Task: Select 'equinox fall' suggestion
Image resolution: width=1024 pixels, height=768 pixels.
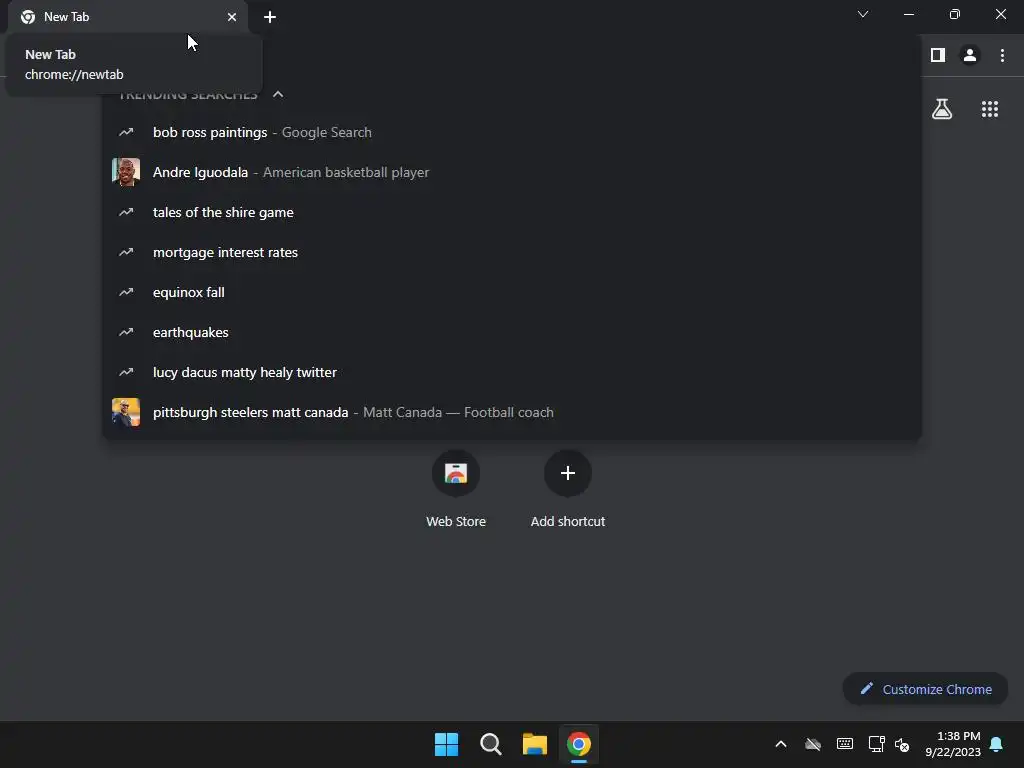Action: 512,292
